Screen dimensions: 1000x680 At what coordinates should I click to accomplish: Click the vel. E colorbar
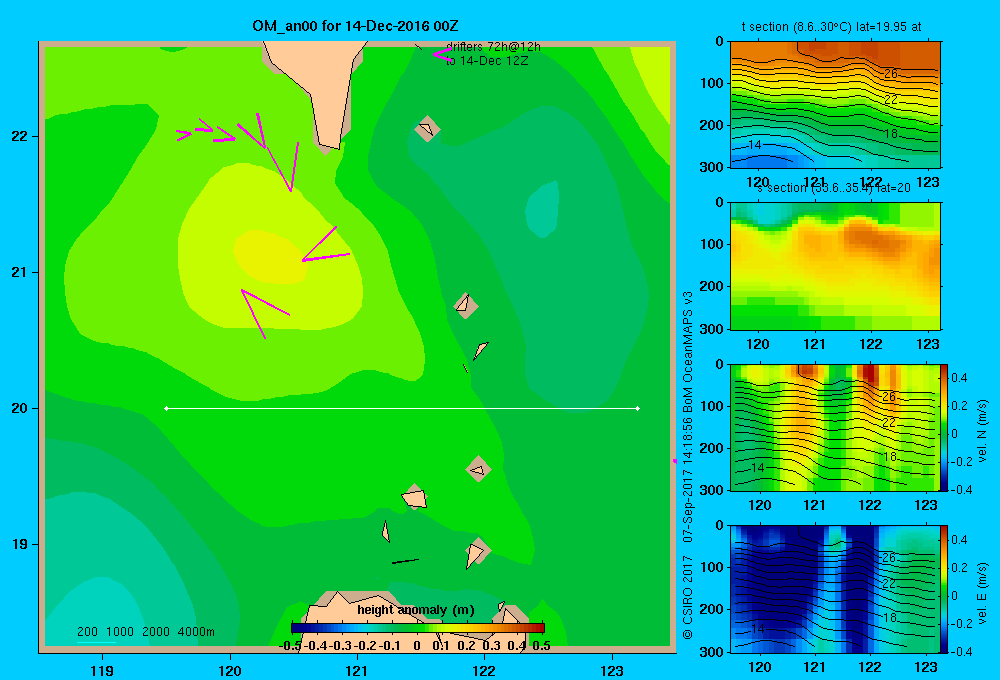(x=944, y=589)
